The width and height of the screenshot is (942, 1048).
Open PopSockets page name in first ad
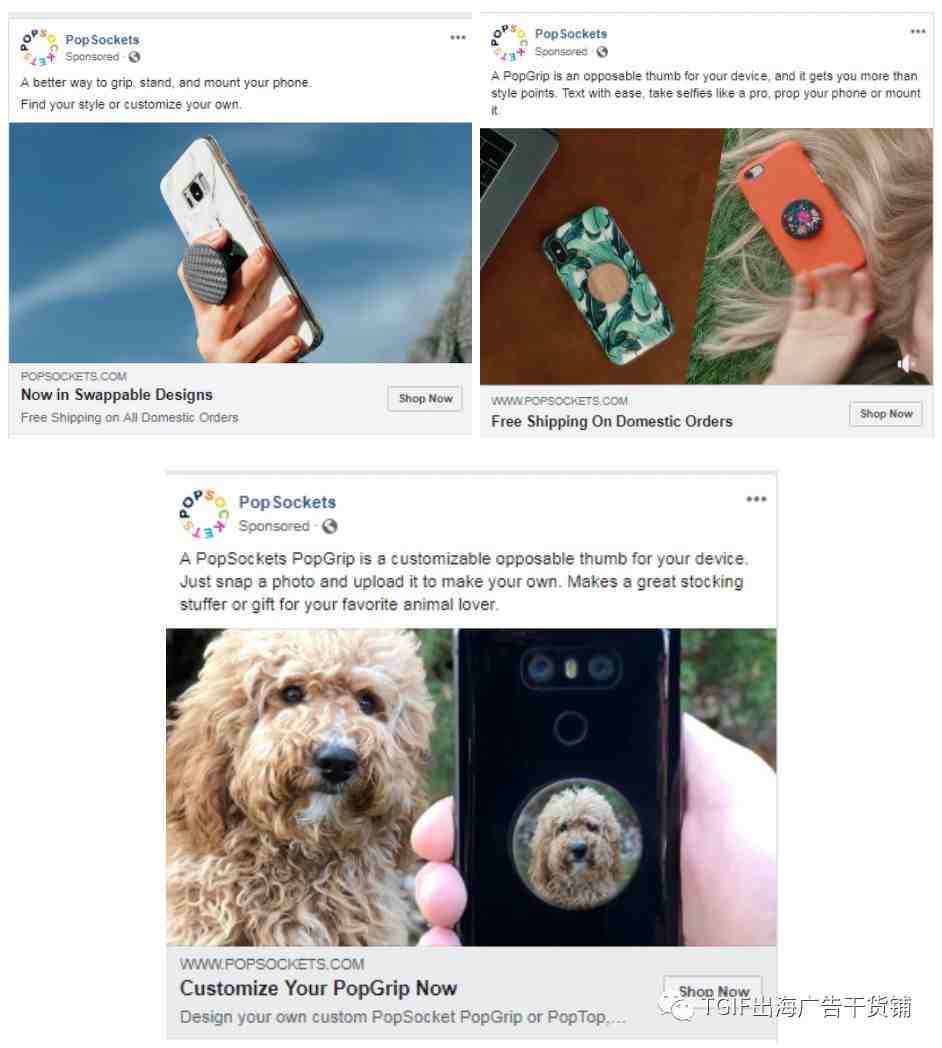click(102, 39)
